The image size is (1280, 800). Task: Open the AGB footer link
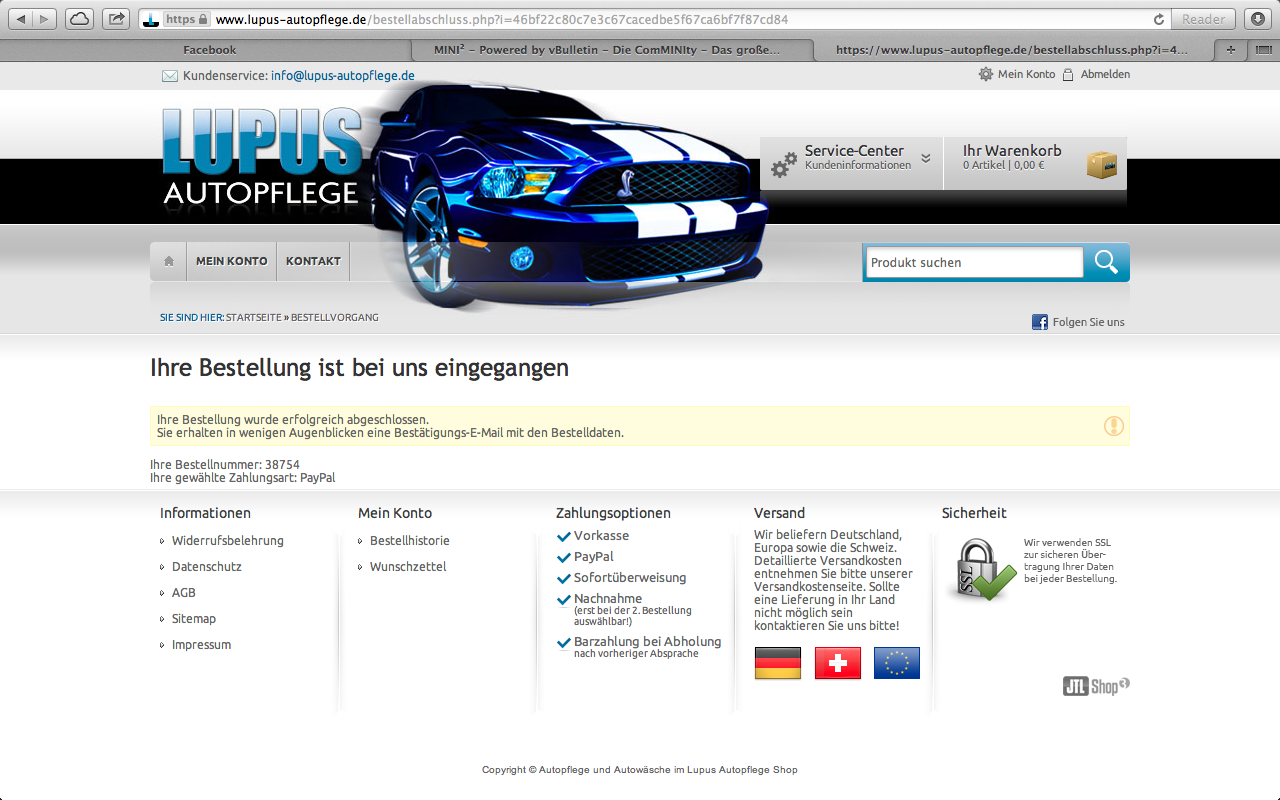pos(184,593)
